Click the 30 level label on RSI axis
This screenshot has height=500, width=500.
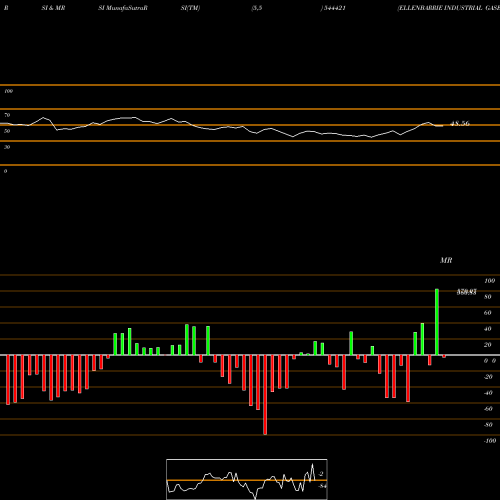pyautogui.click(x=7, y=147)
